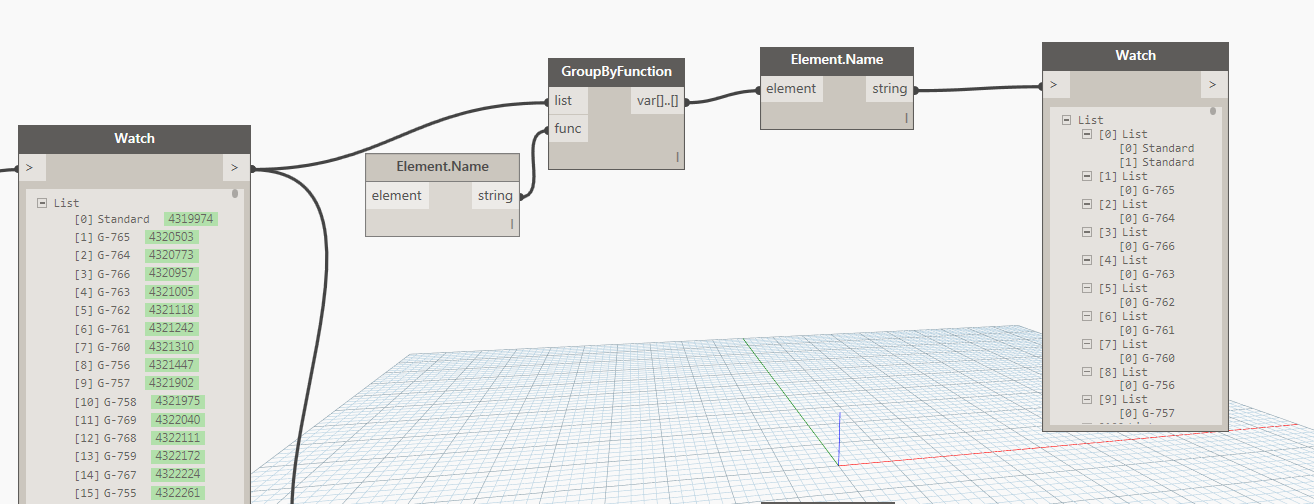The image size is (1314, 504).
Task: Click the green element ID 4320957
Action: (171, 273)
